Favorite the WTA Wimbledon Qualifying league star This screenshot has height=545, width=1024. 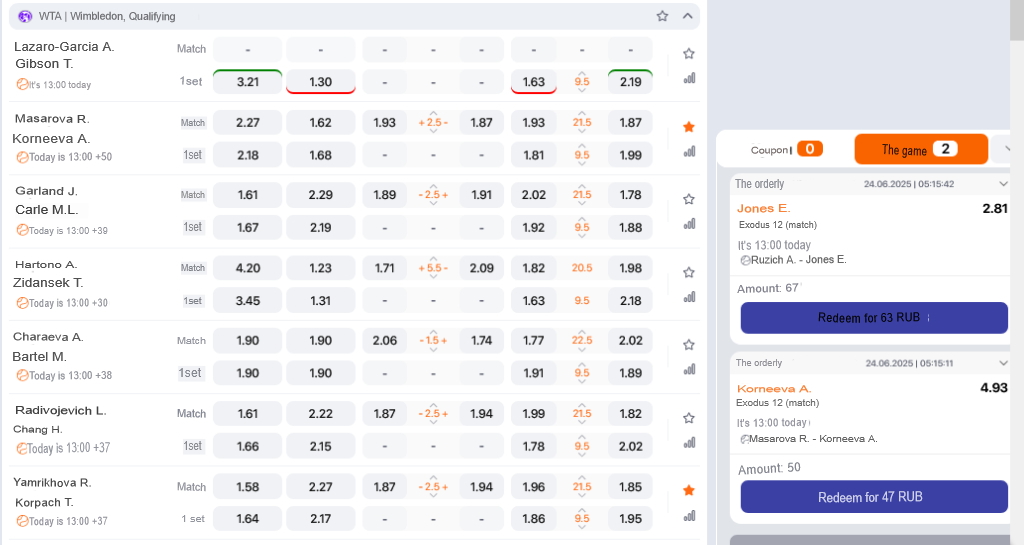(x=662, y=16)
